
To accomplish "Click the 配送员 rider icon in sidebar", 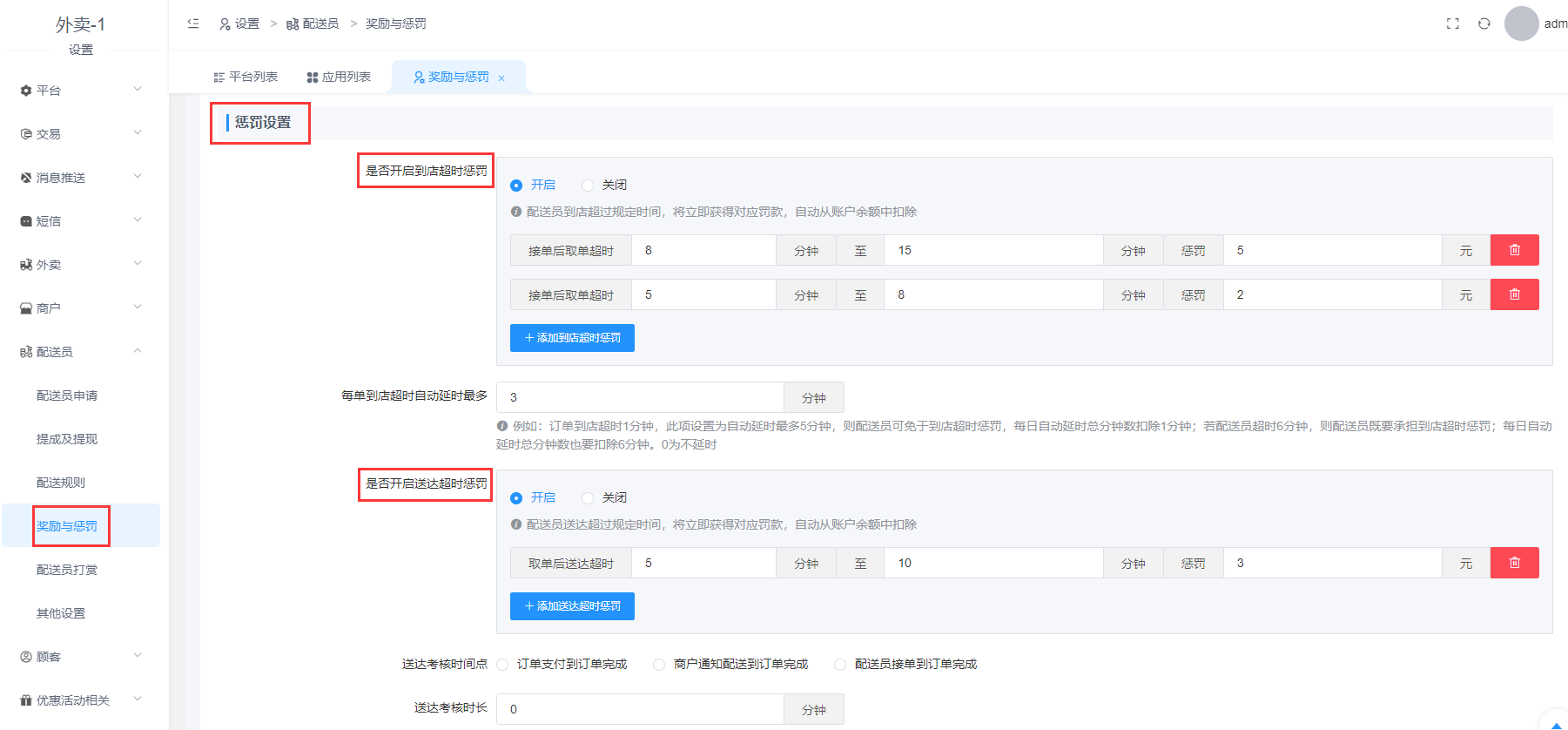I will pyautogui.click(x=26, y=352).
